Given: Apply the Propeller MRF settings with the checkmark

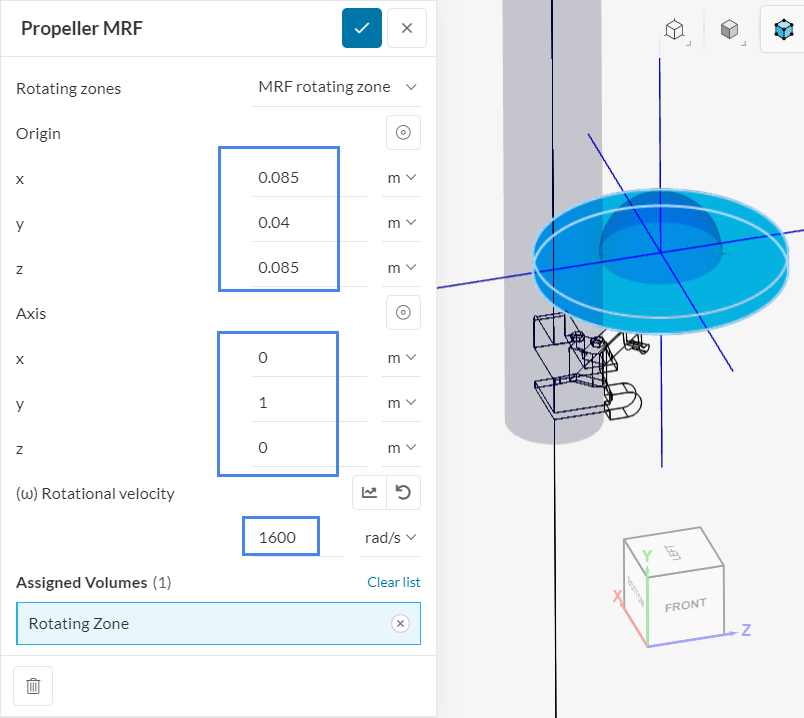Looking at the screenshot, I should (x=361, y=28).
